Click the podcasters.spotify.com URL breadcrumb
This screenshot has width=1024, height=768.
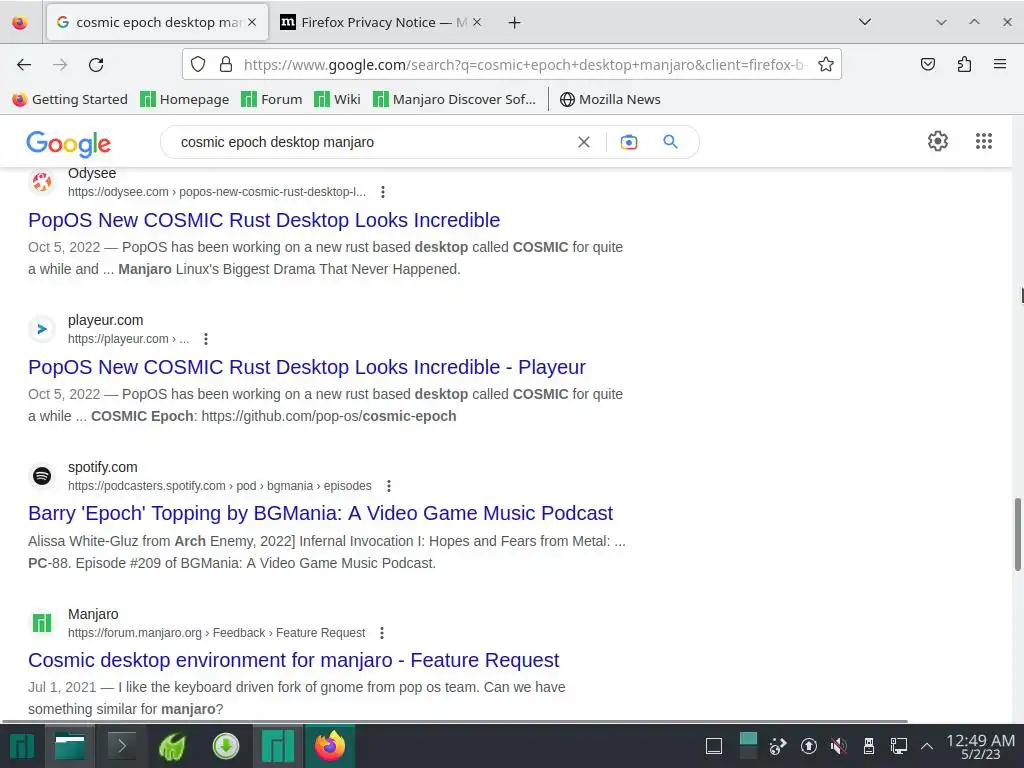click(219, 486)
